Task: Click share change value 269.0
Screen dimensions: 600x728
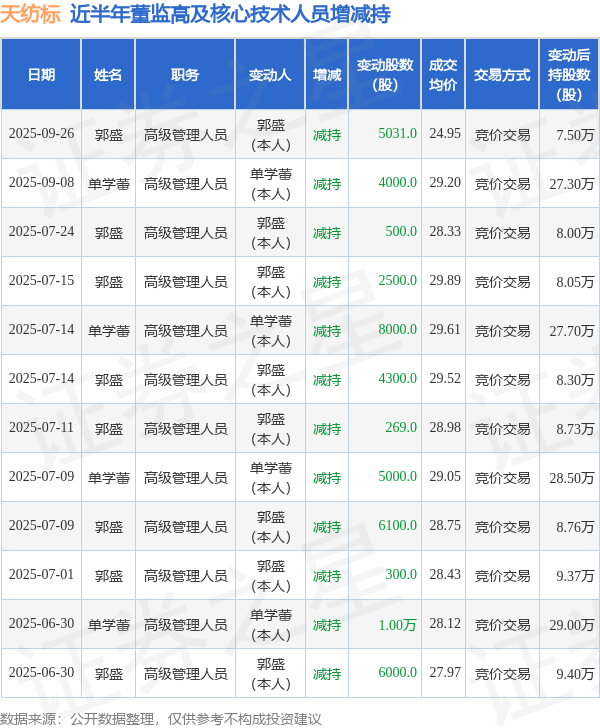Action: [401, 428]
